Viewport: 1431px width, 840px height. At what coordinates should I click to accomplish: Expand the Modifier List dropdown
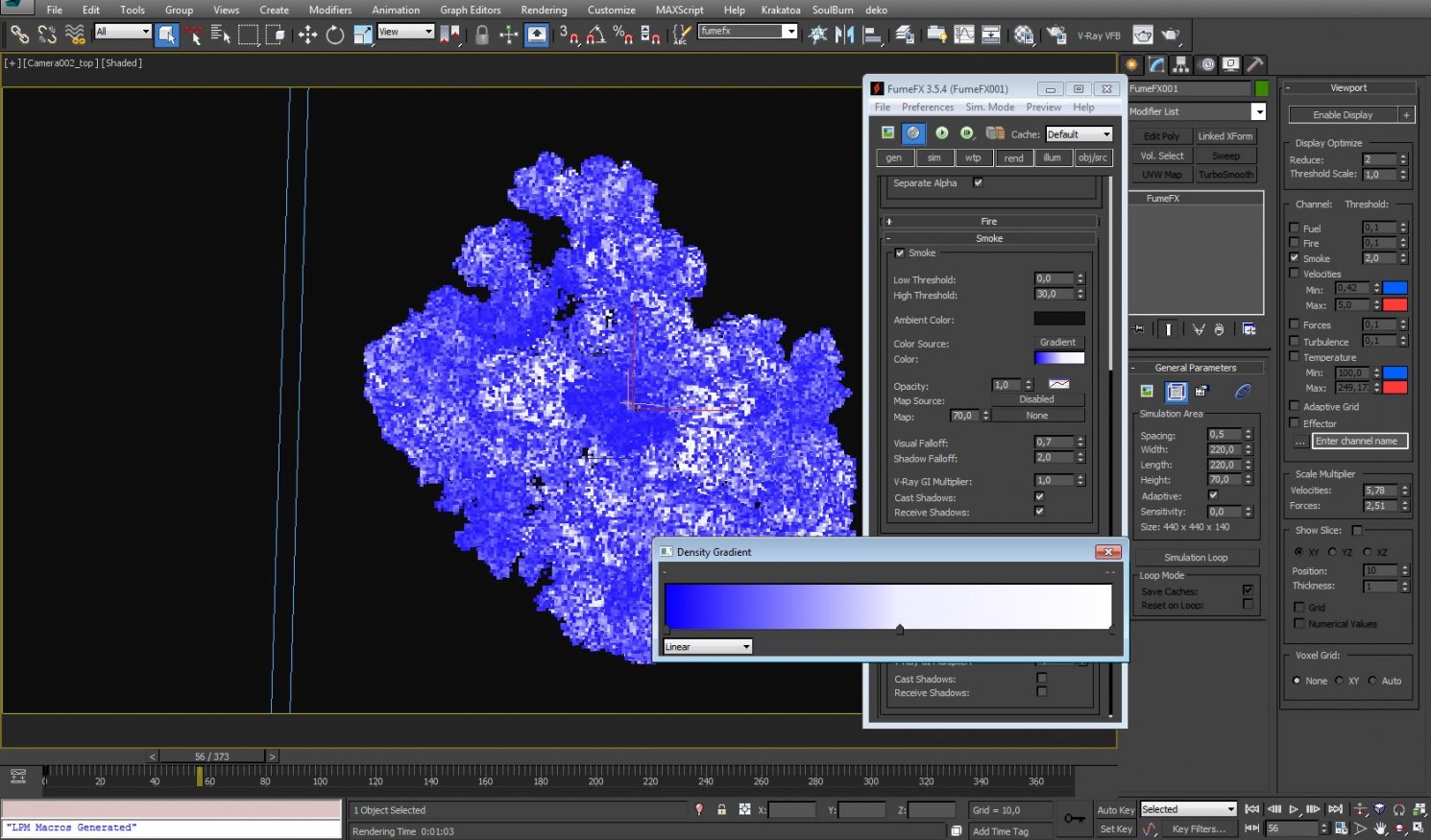pyautogui.click(x=1258, y=110)
